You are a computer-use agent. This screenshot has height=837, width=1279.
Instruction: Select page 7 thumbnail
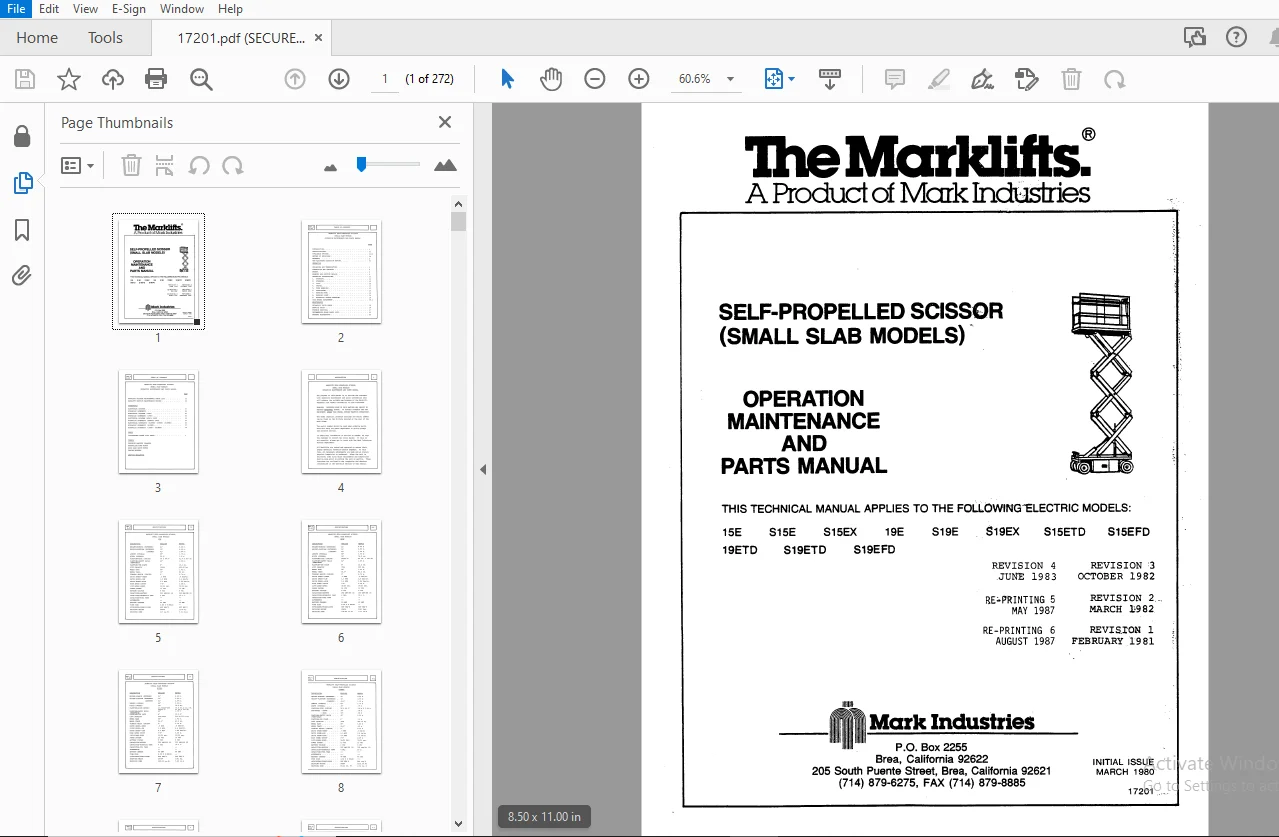pyautogui.click(x=158, y=721)
